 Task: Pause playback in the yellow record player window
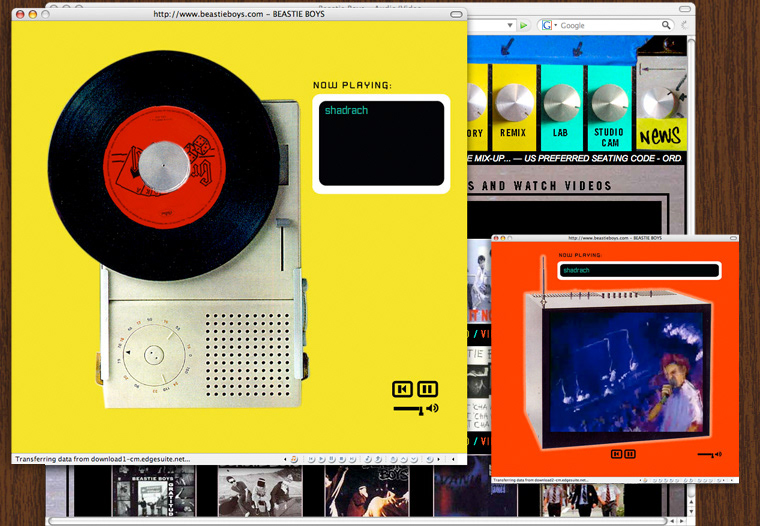coord(428,389)
